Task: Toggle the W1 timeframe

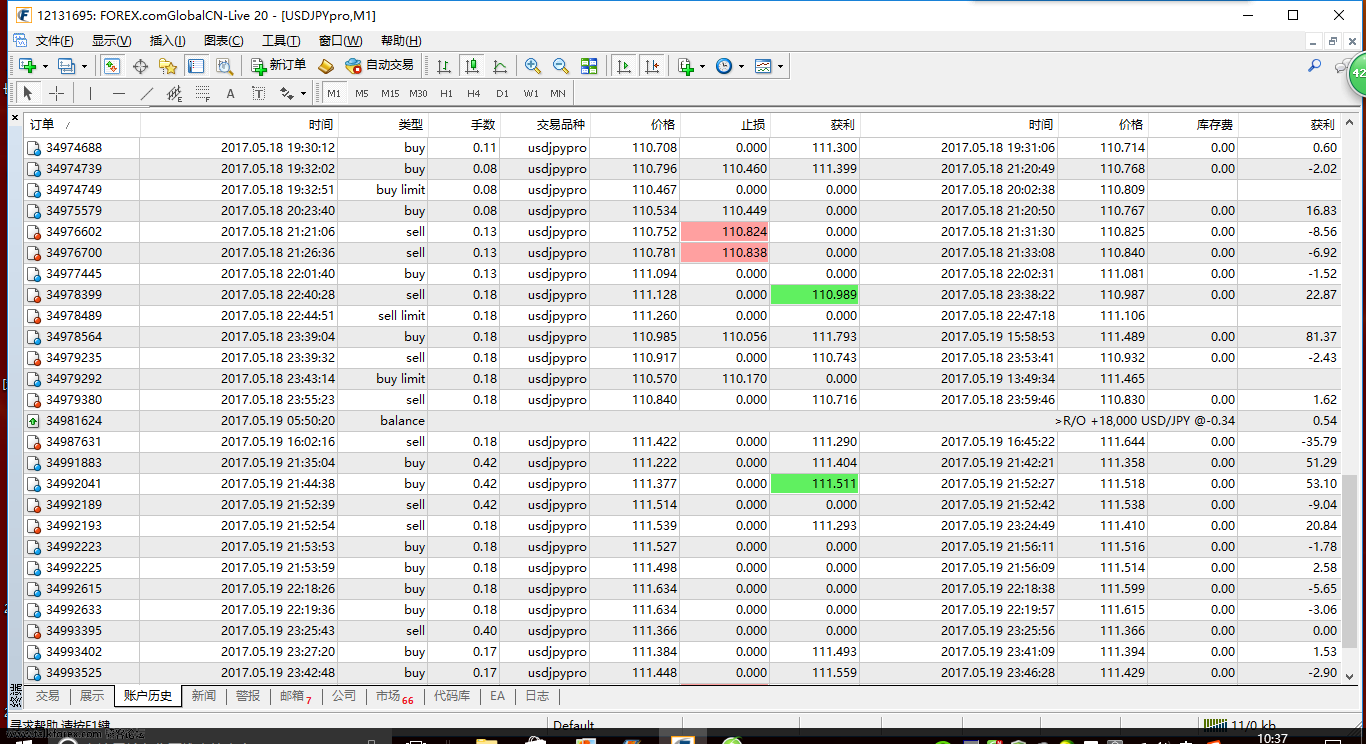Action: pyautogui.click(x=530, y=93)
